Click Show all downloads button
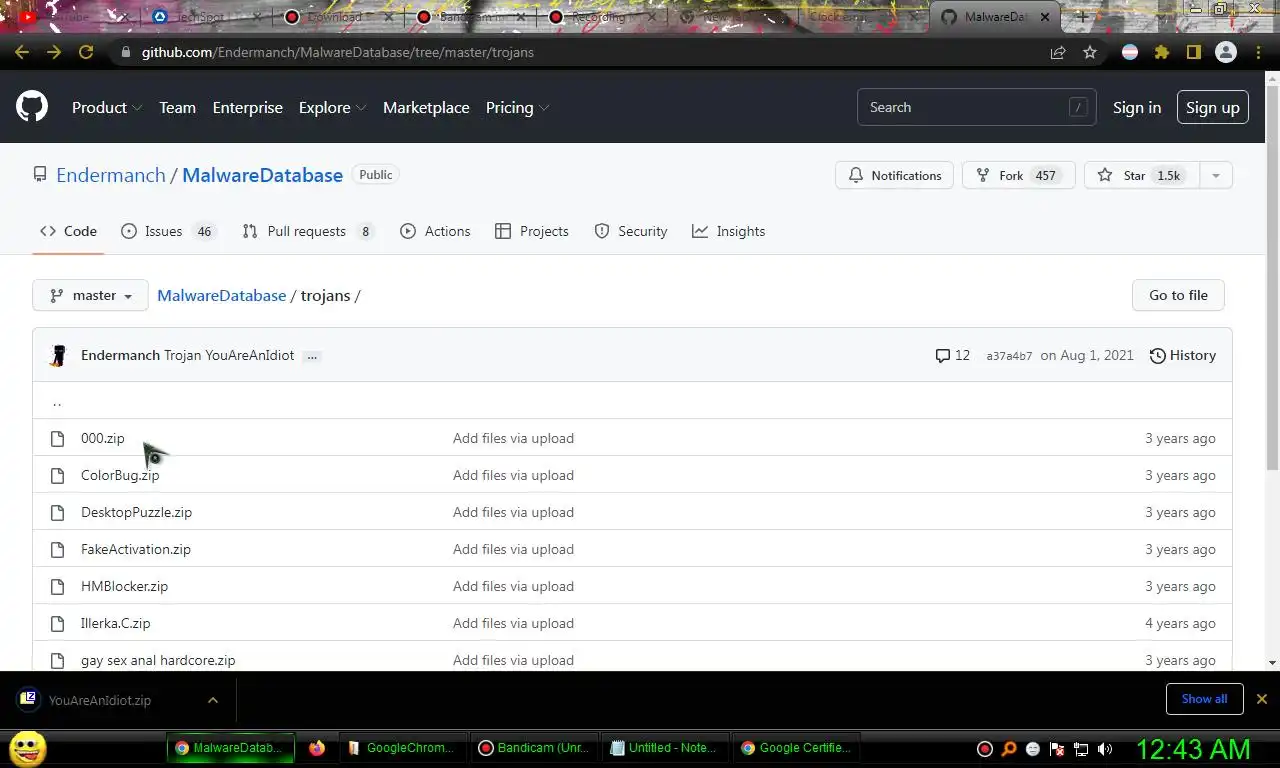 click(1204, 699)
